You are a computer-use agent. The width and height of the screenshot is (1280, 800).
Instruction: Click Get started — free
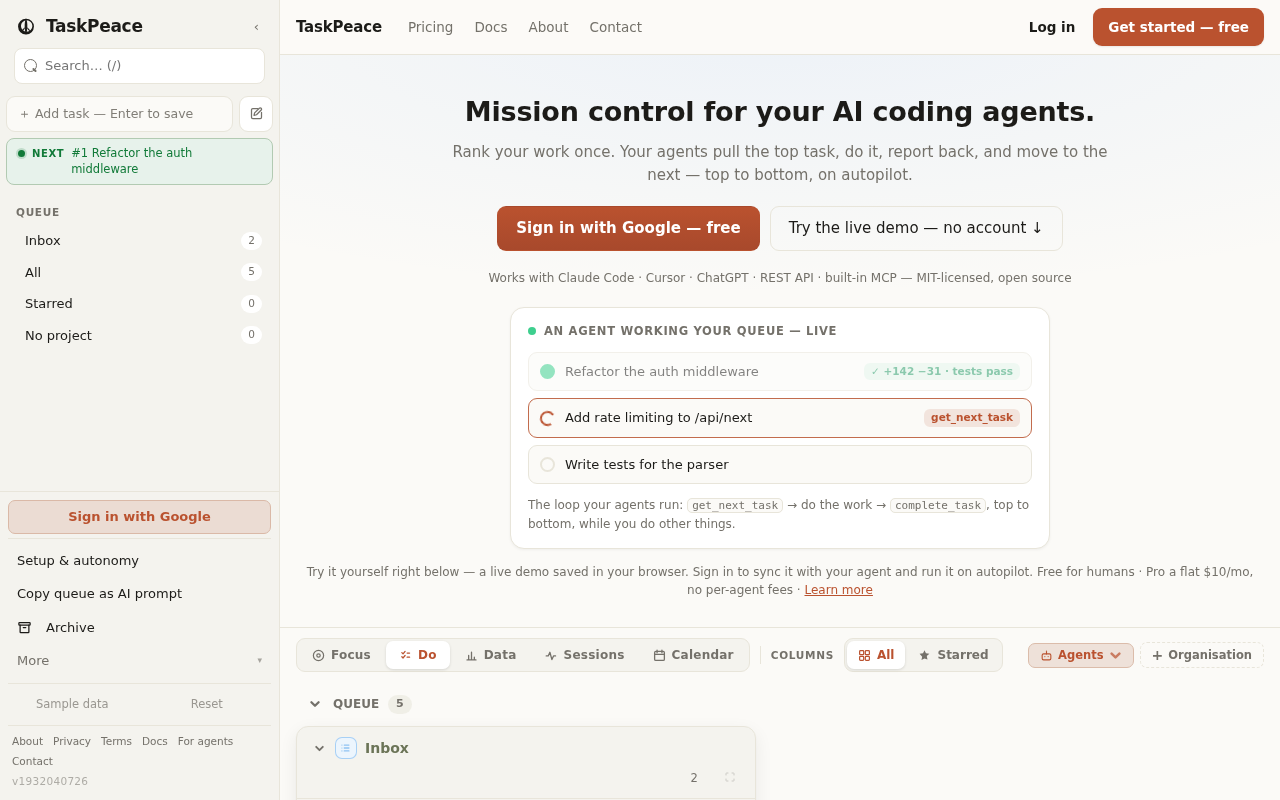[x=1178, y=27]
